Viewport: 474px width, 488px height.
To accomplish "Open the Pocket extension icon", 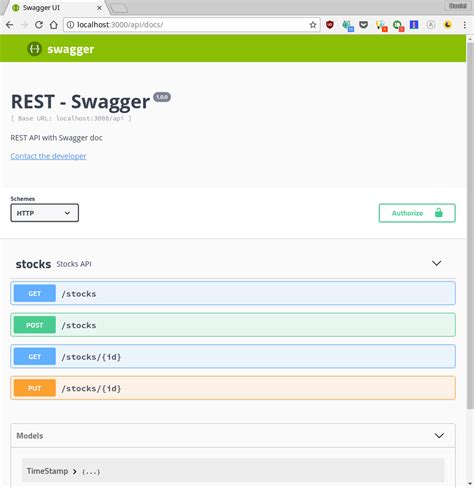I will click(x=363, y=25).
